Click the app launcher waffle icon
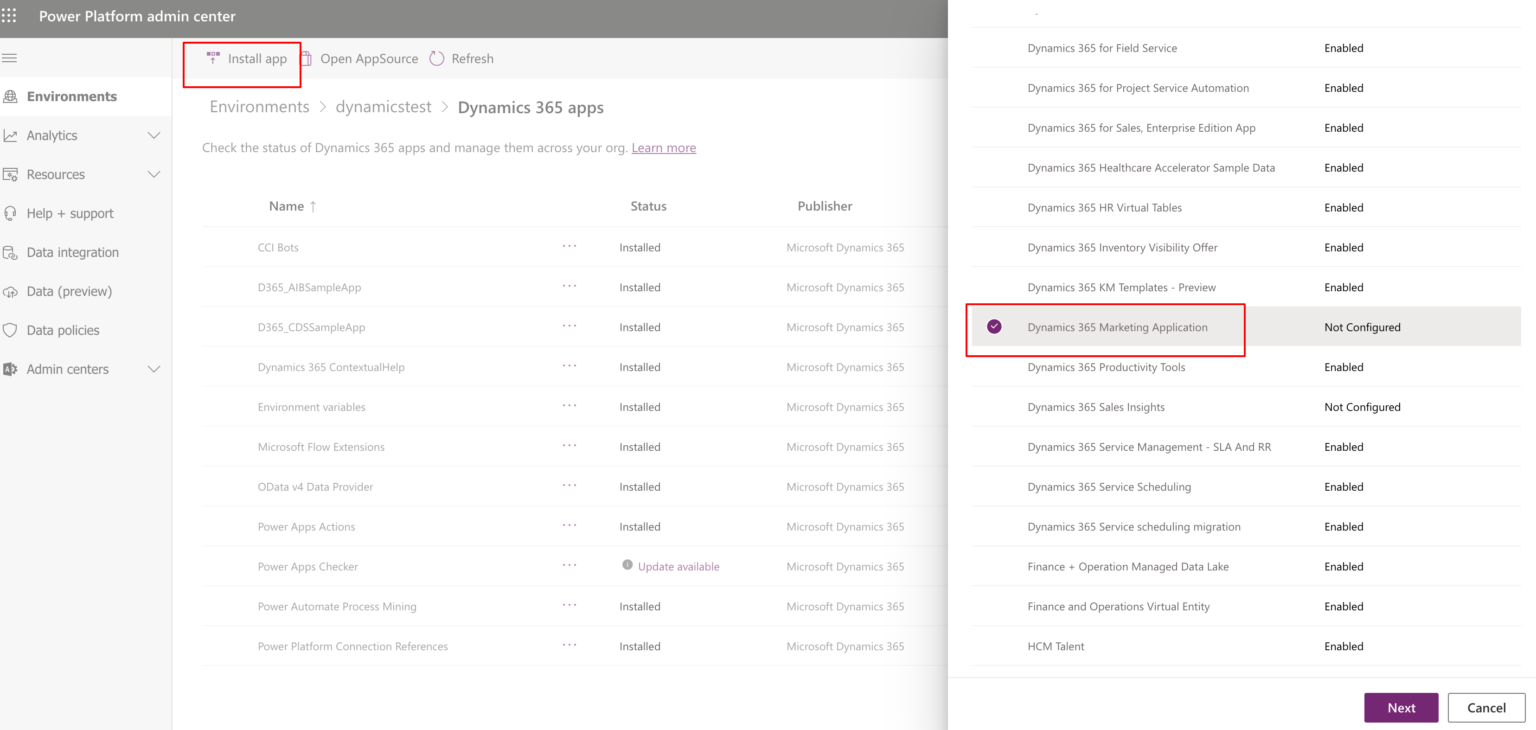The image size is (1536, 730). pos(12,16)
